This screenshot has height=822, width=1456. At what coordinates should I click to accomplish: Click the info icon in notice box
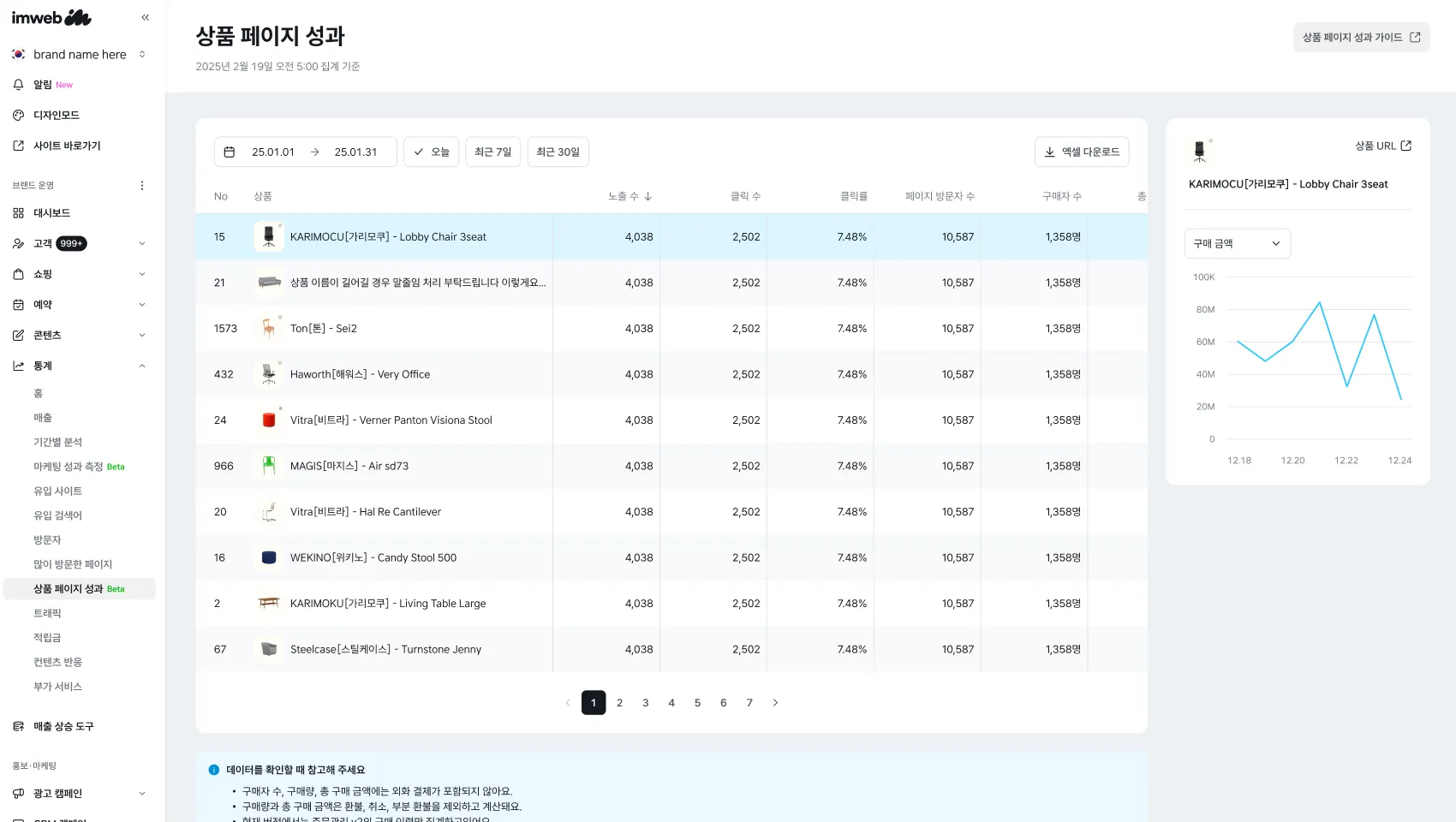tap(214, 770)
